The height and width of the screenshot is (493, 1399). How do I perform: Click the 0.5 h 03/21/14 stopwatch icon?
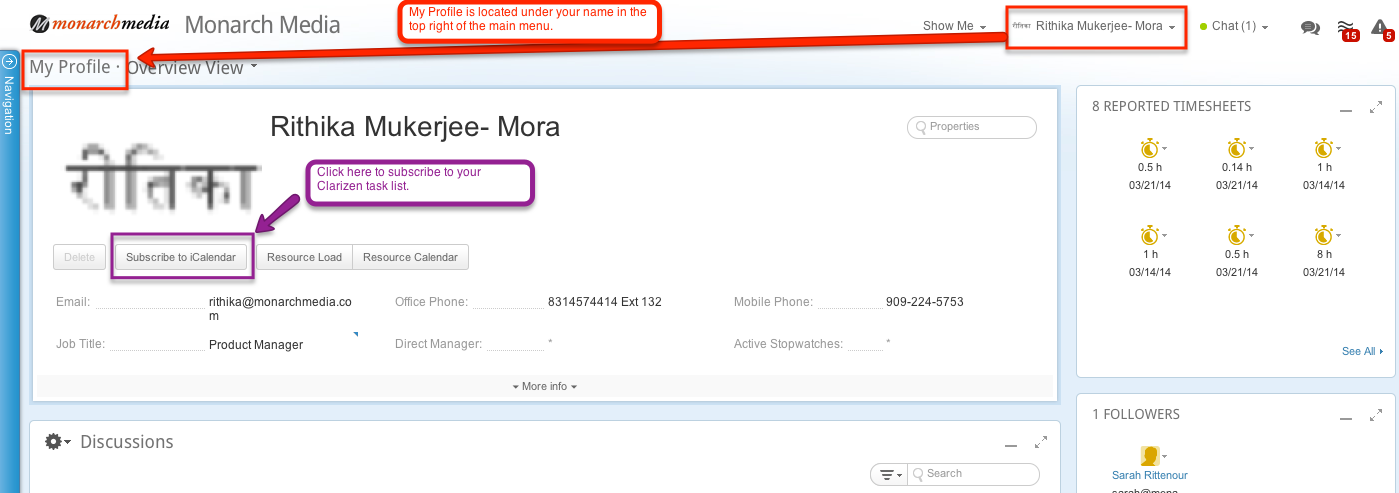coord(1149,147)
